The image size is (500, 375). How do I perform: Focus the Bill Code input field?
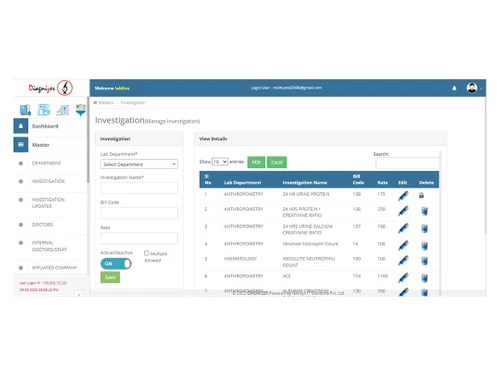pos(139,213)
